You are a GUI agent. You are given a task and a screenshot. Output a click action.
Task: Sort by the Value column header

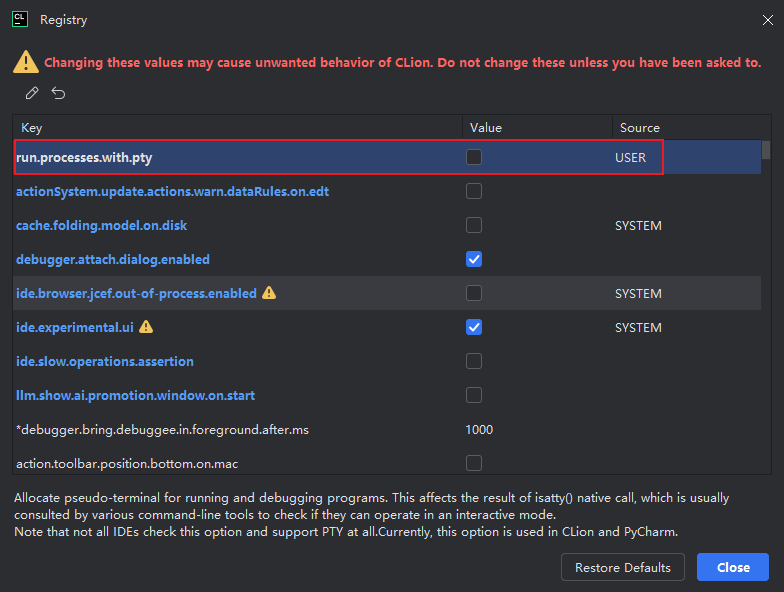click(x=486, y=128)
